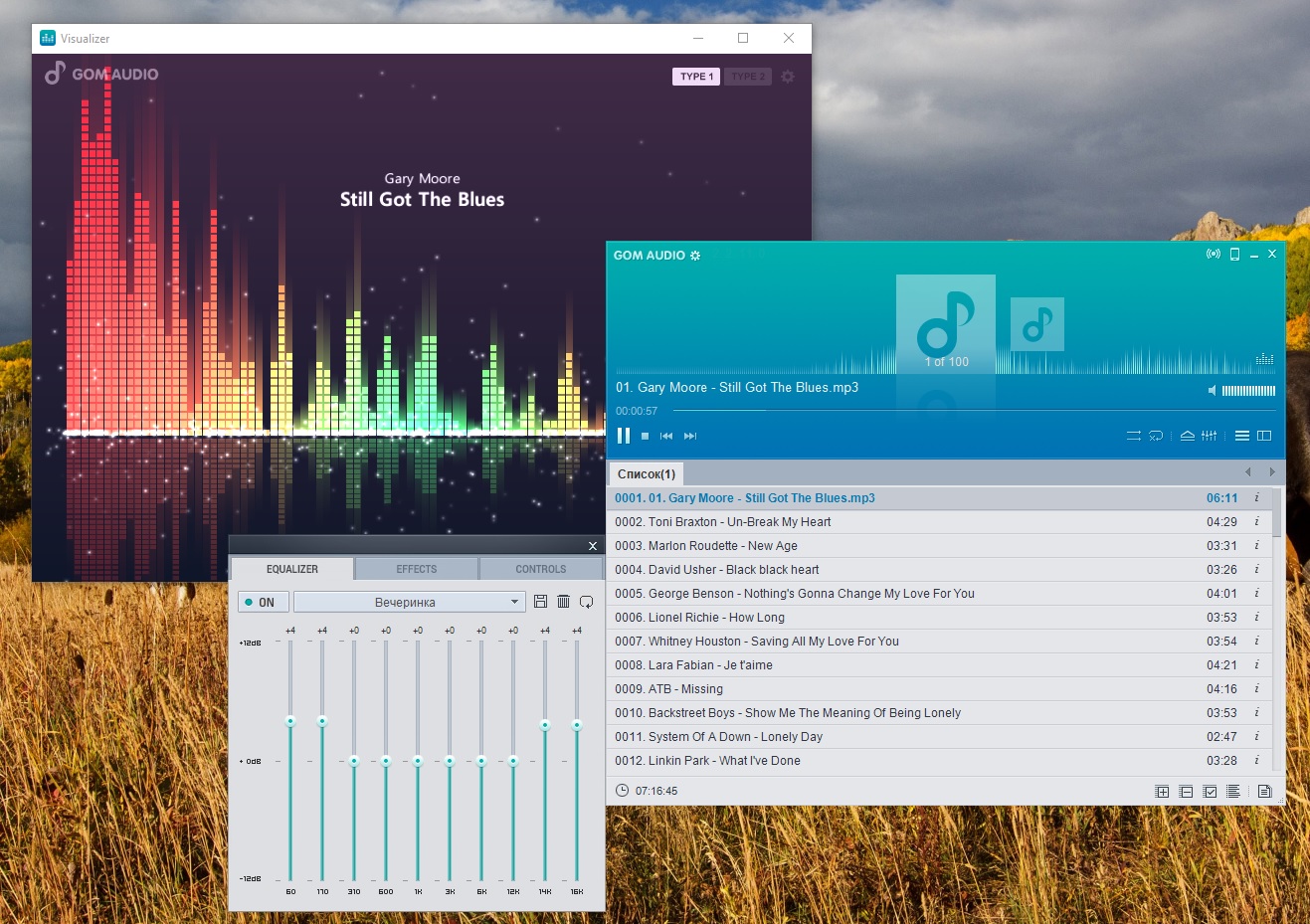Switch to the EFFECTS tab
This screenshot has width=1310, height=924.
tap(416, 569)
